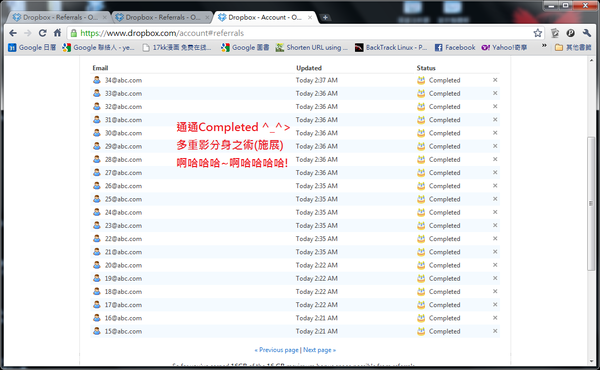Click the user avatar icon beside 27@abc.com
Viewport: 600px width, 370px height.
[97, 173]
